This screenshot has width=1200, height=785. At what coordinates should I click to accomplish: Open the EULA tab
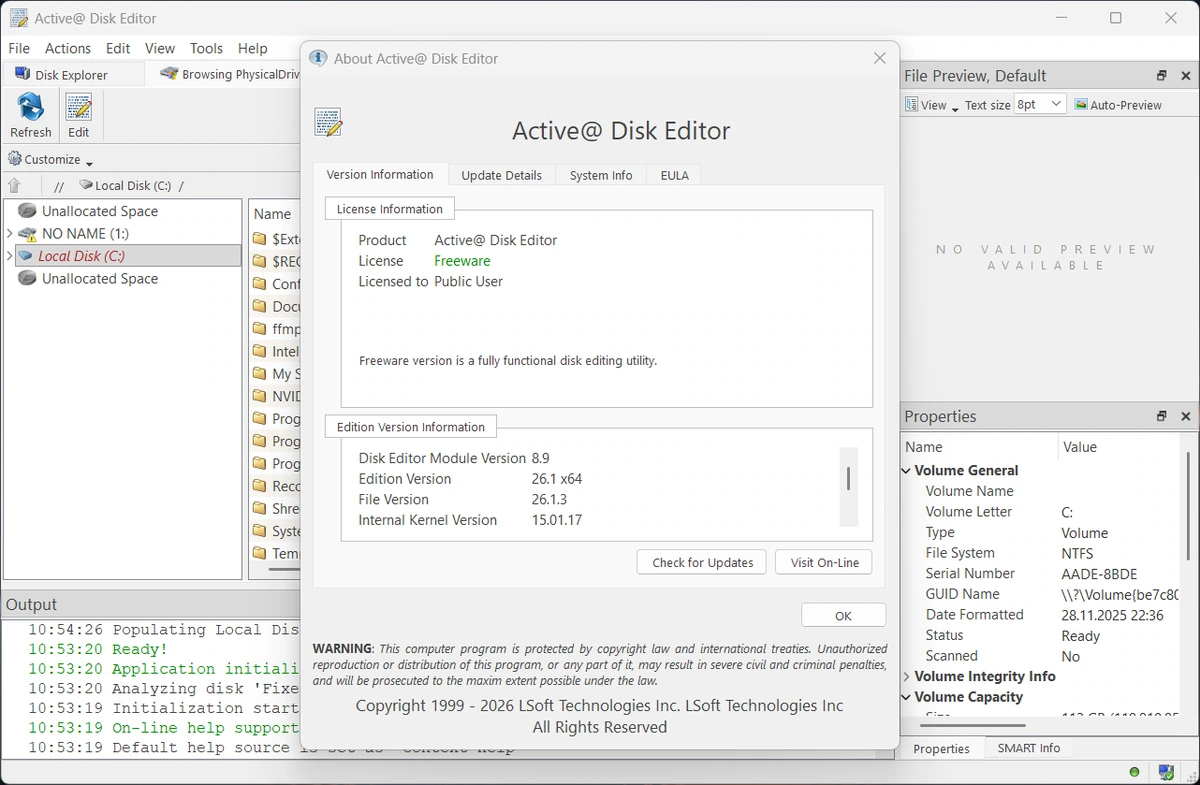[674, 175]
